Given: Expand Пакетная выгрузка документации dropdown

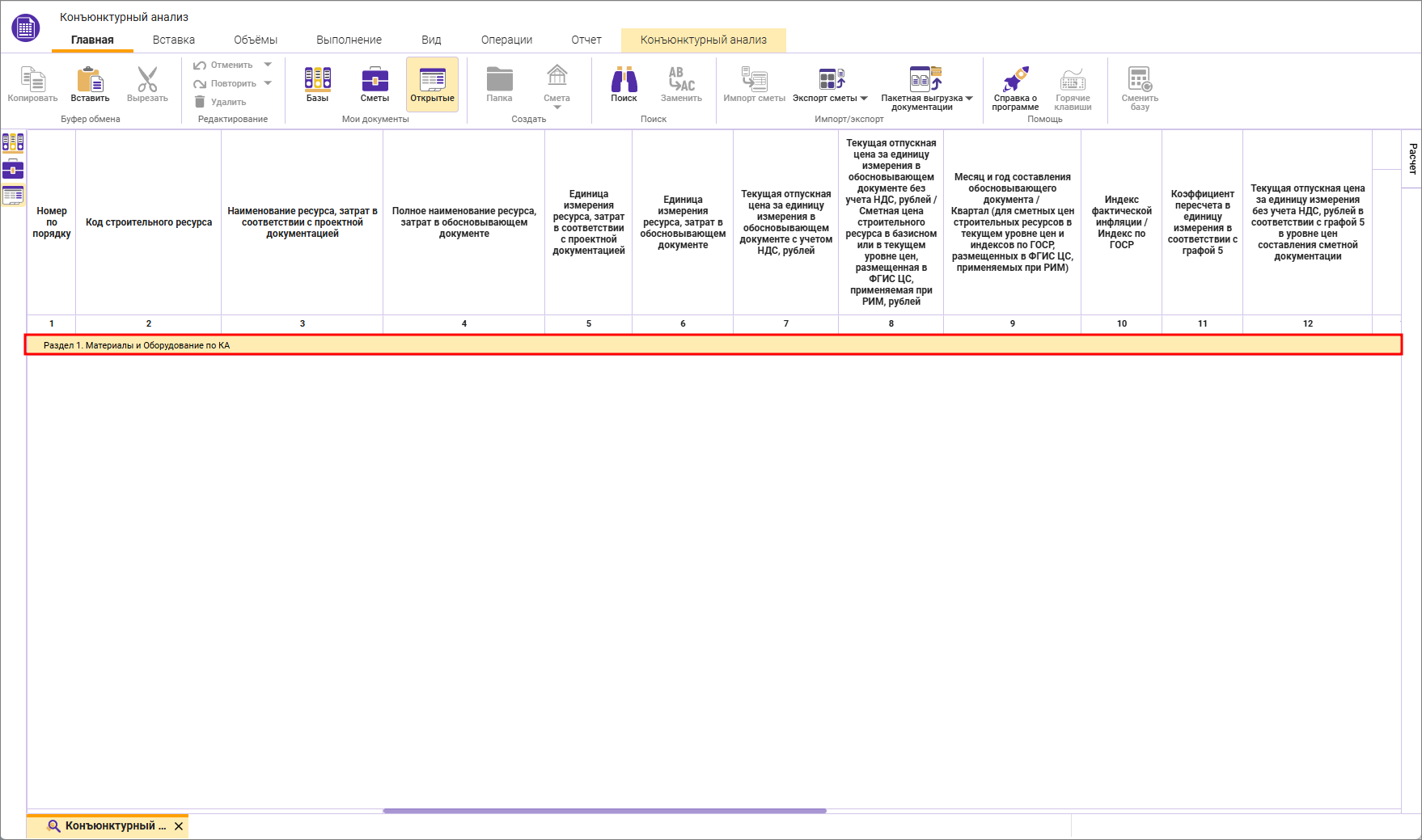Looking at the screenshot, I should [969, 99].
